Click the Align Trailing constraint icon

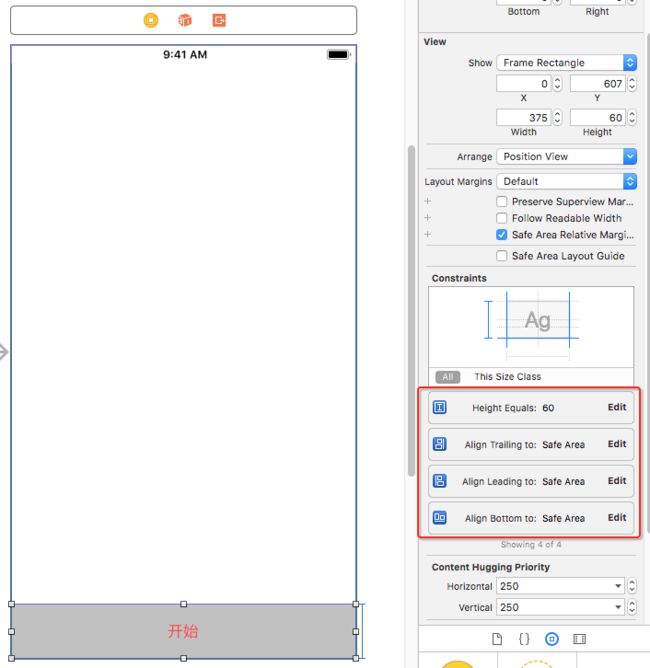[440, 444]
